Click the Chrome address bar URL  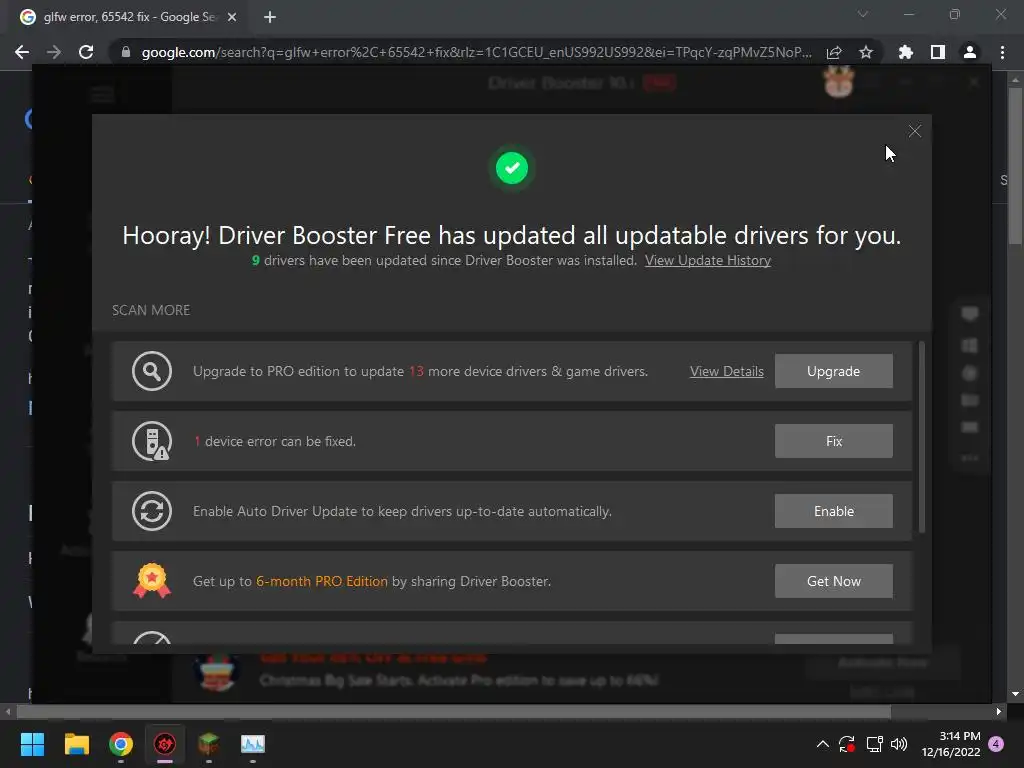pyautogui.click(x=476, y=52)
